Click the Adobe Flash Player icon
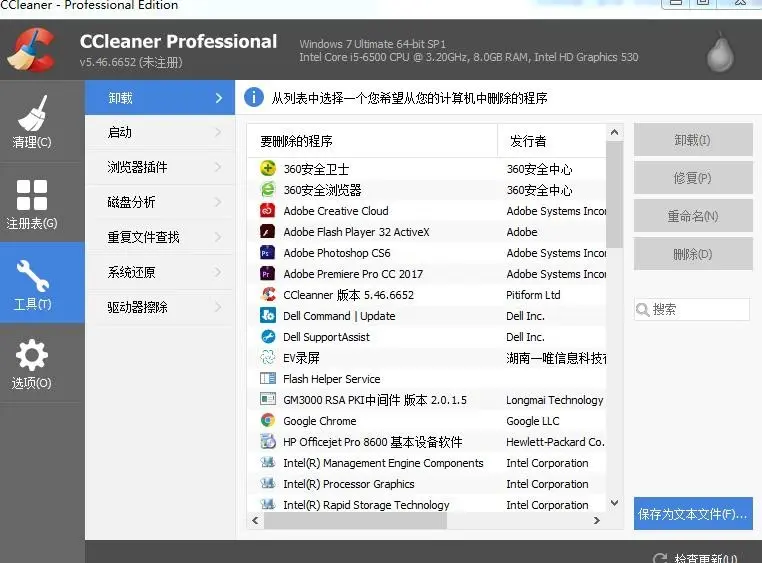The height and width of the screenshot is (563, 762). coord(268,231)
